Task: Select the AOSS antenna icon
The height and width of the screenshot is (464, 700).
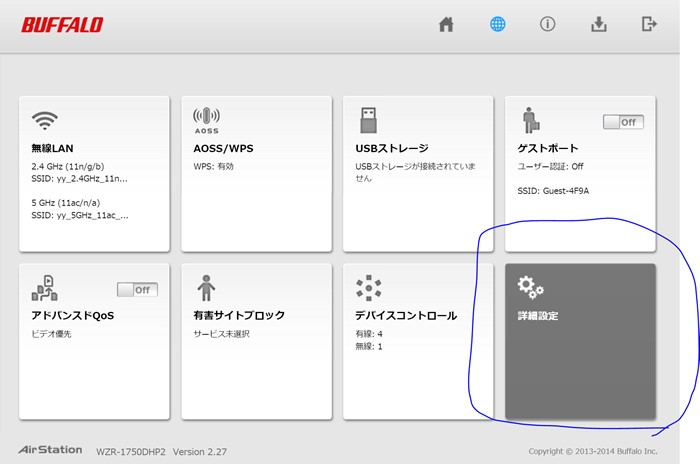Action: [x=206, y=121]
